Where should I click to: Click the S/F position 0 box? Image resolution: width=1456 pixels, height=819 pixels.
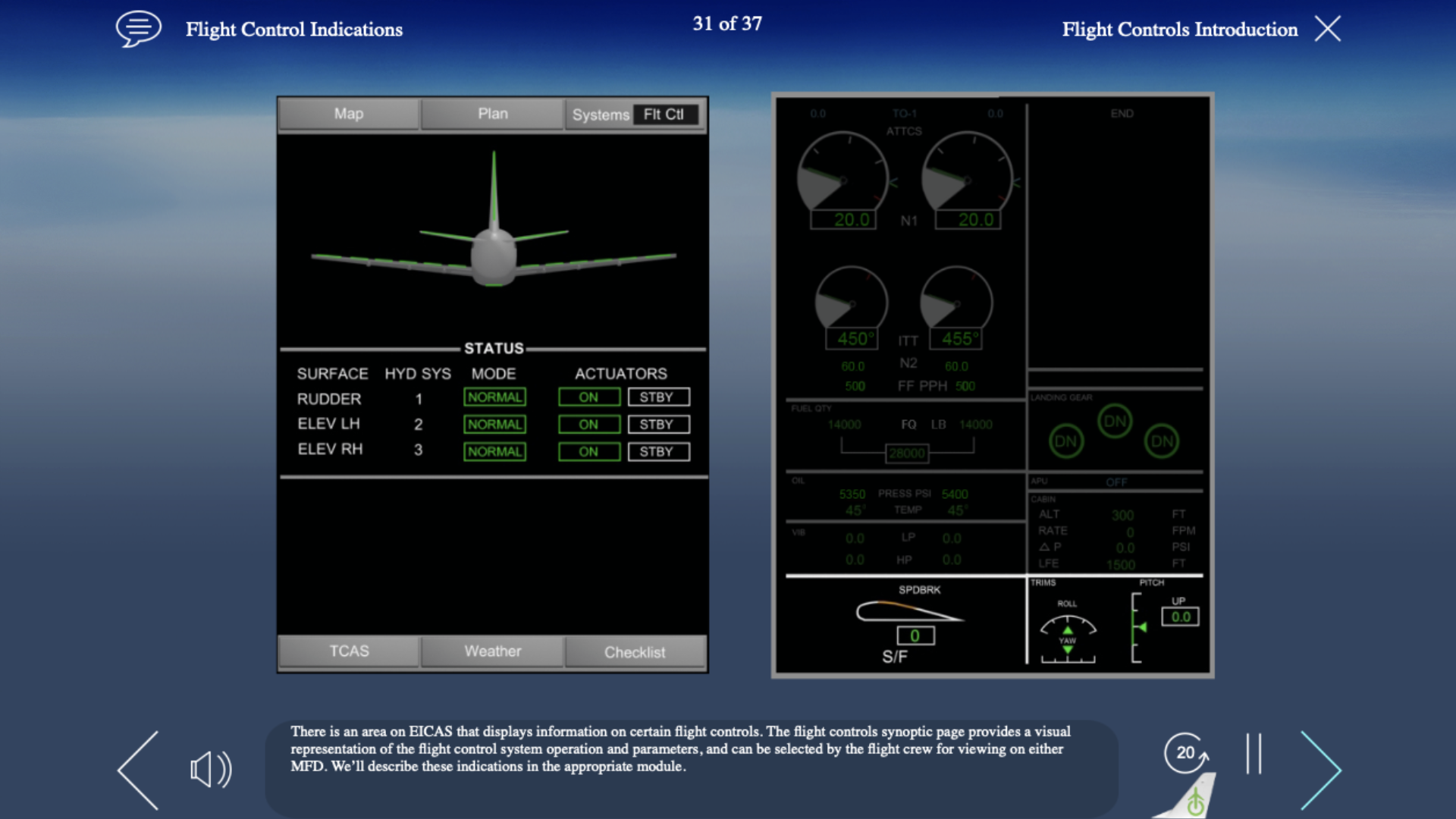(x=915, y=636)
